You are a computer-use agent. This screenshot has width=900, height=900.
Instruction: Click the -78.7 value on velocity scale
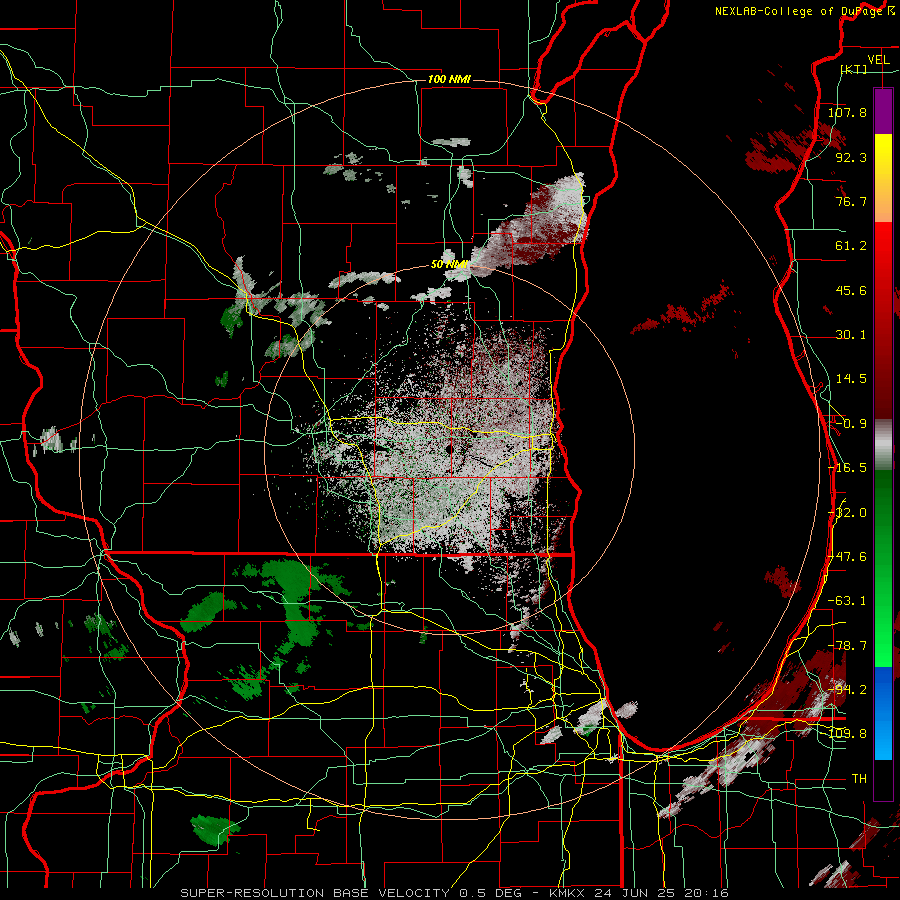click(847, 646)
